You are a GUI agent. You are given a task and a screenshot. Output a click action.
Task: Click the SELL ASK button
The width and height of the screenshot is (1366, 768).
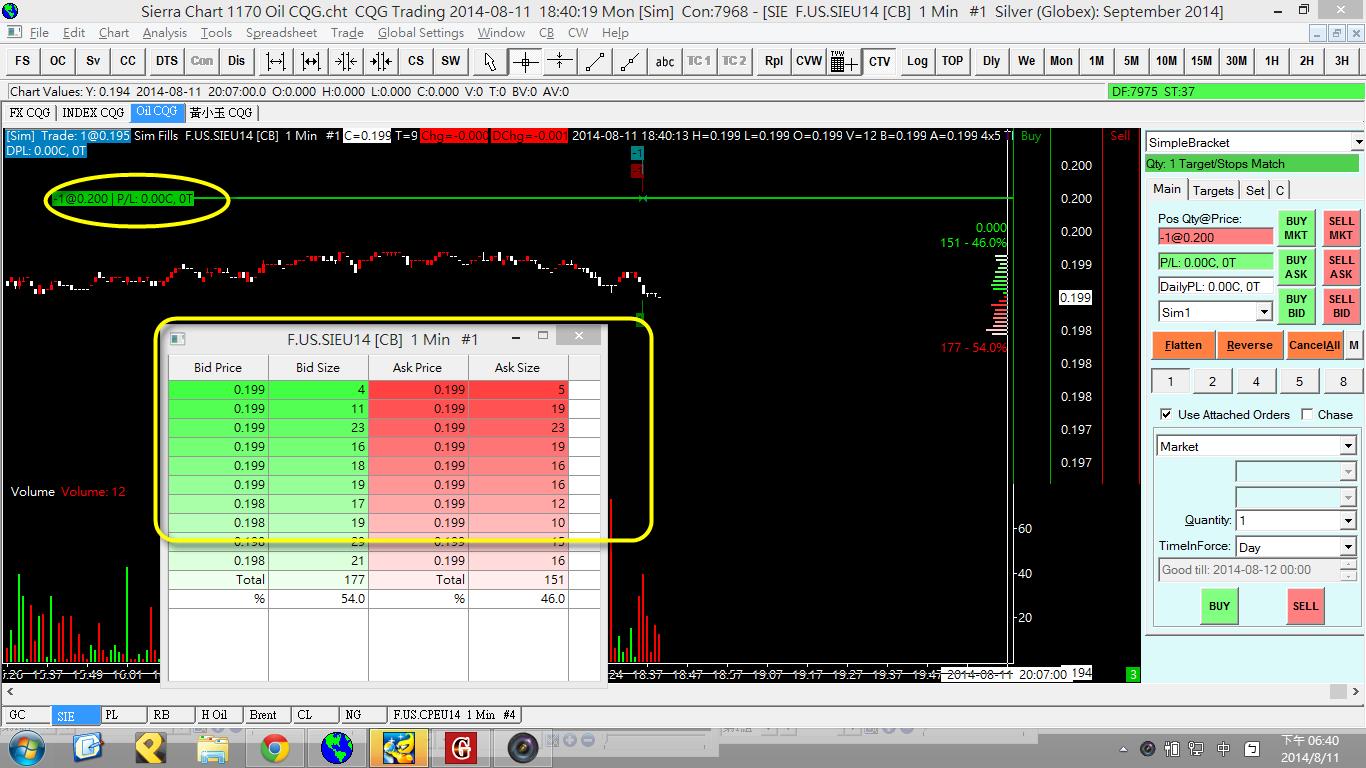(x=1341, y=267)
